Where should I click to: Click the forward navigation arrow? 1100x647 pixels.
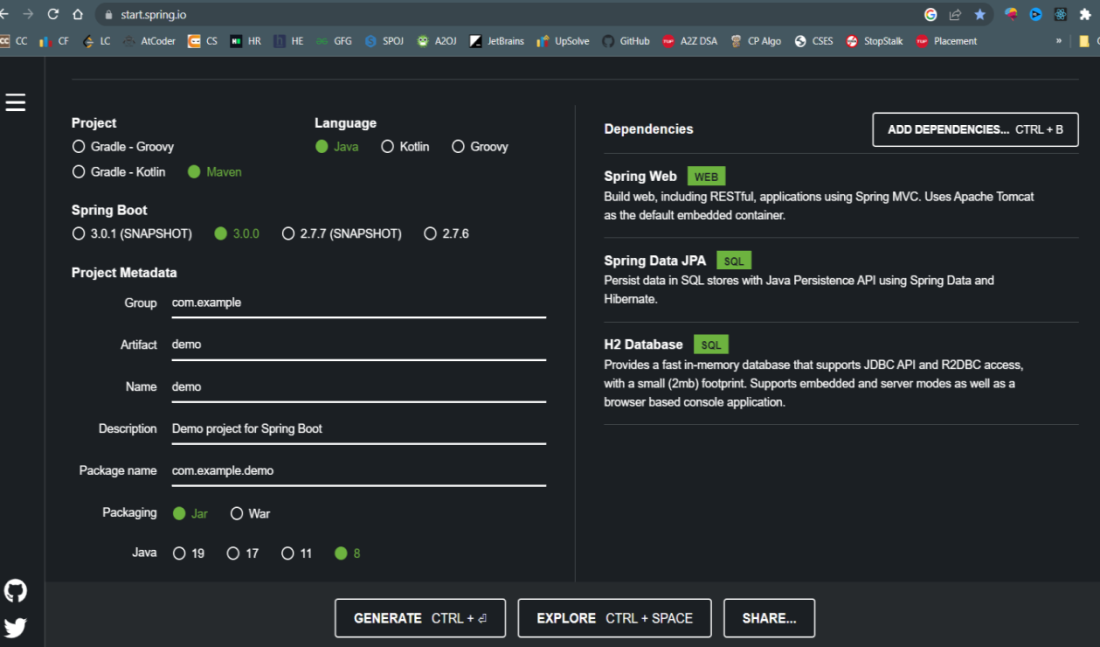(x=28, y=14)
